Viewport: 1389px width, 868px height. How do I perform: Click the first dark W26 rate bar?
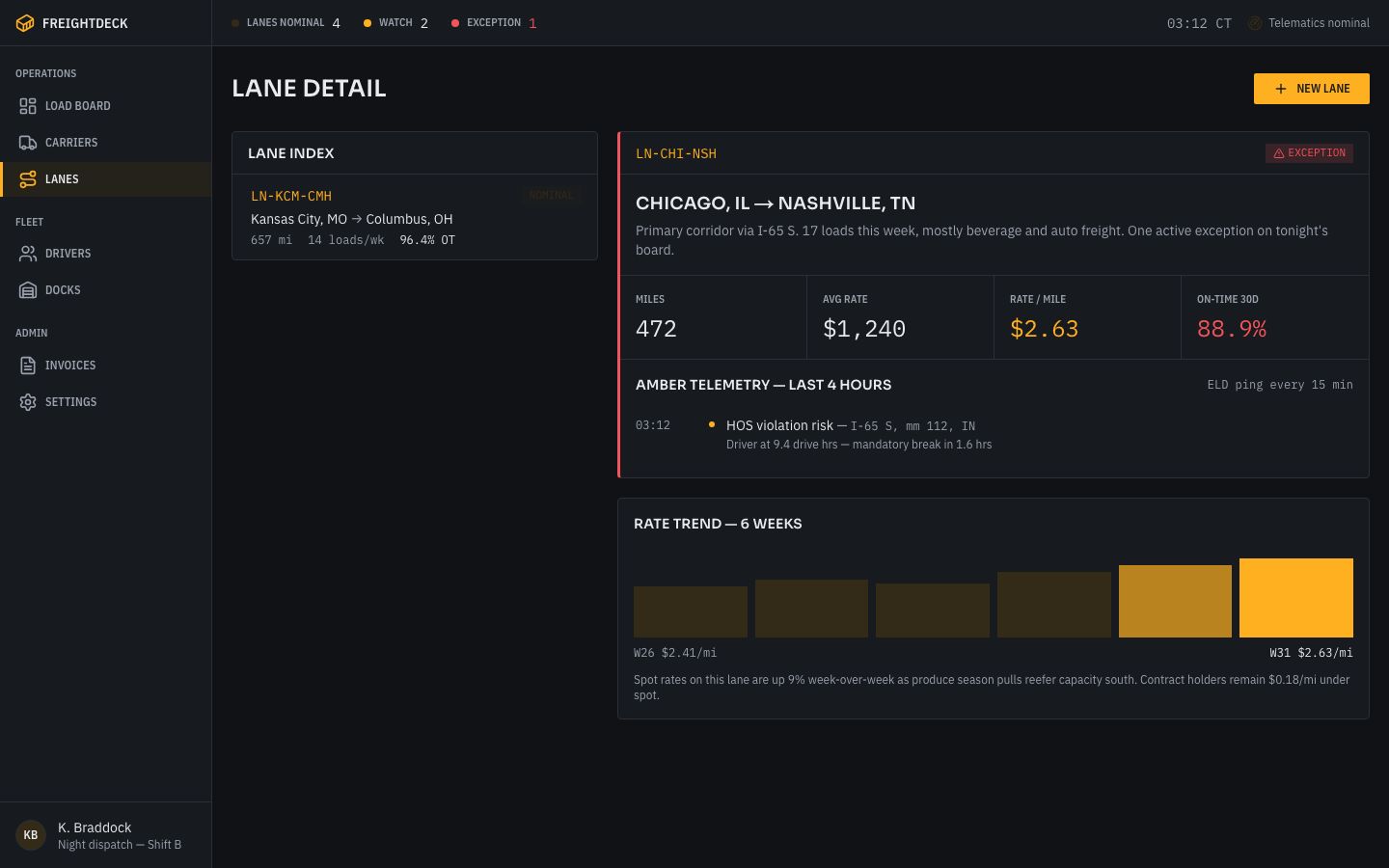pos(691,611)
